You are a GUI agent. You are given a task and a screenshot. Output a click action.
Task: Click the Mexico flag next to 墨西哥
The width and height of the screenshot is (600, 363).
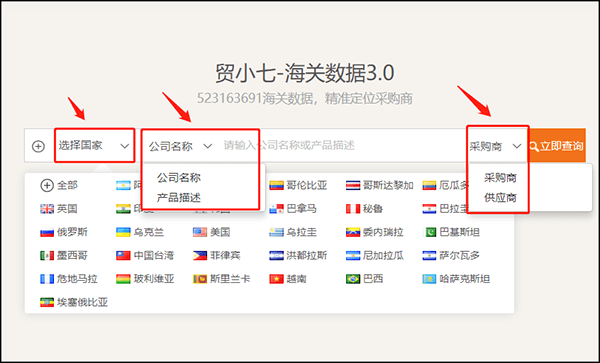[x=47, y=256]
